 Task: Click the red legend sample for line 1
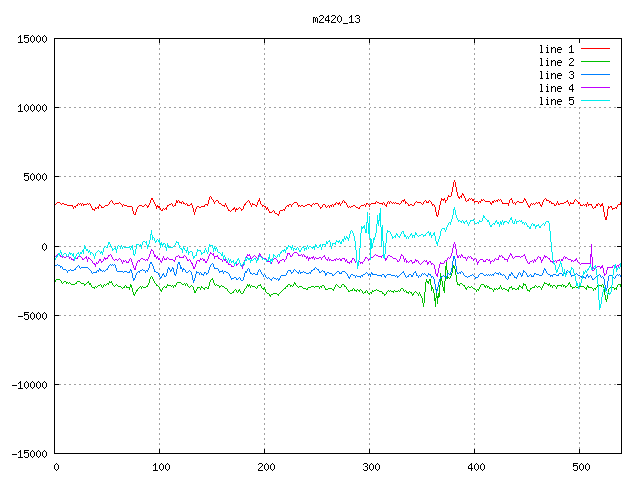[x=596, y=49]
